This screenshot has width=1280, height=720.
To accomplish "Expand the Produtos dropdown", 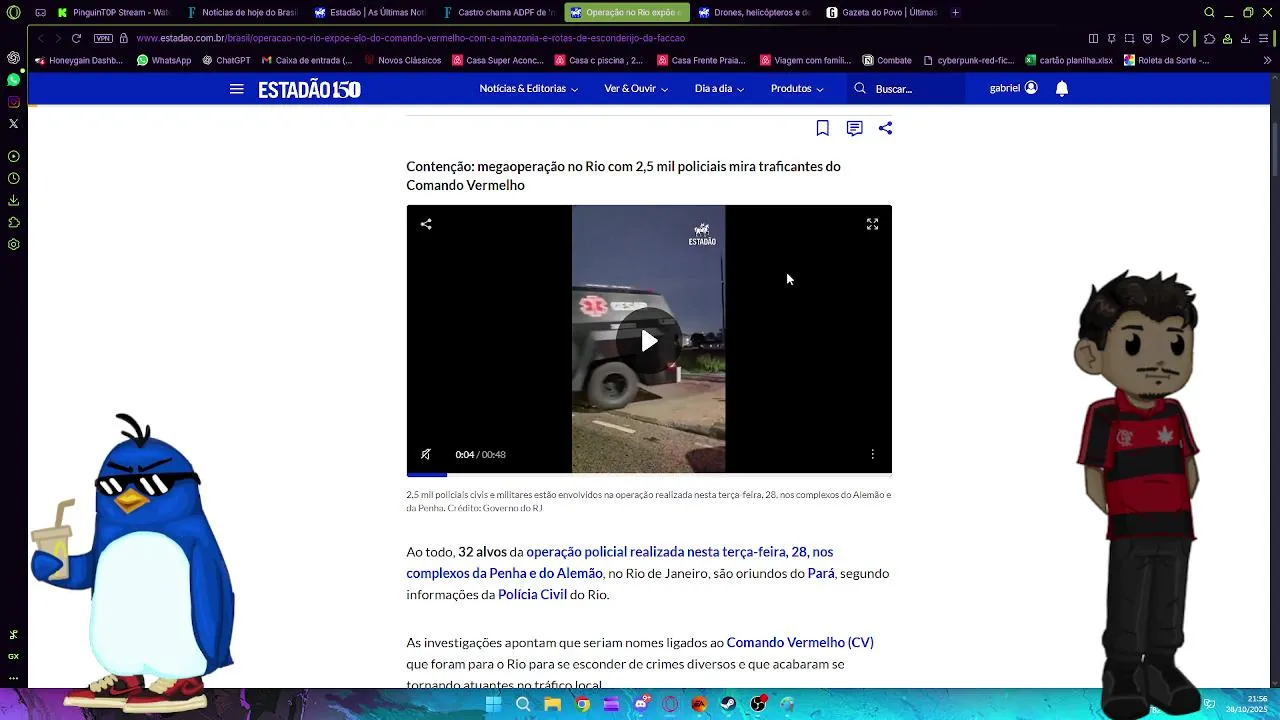I will click(x=797, y=89).
